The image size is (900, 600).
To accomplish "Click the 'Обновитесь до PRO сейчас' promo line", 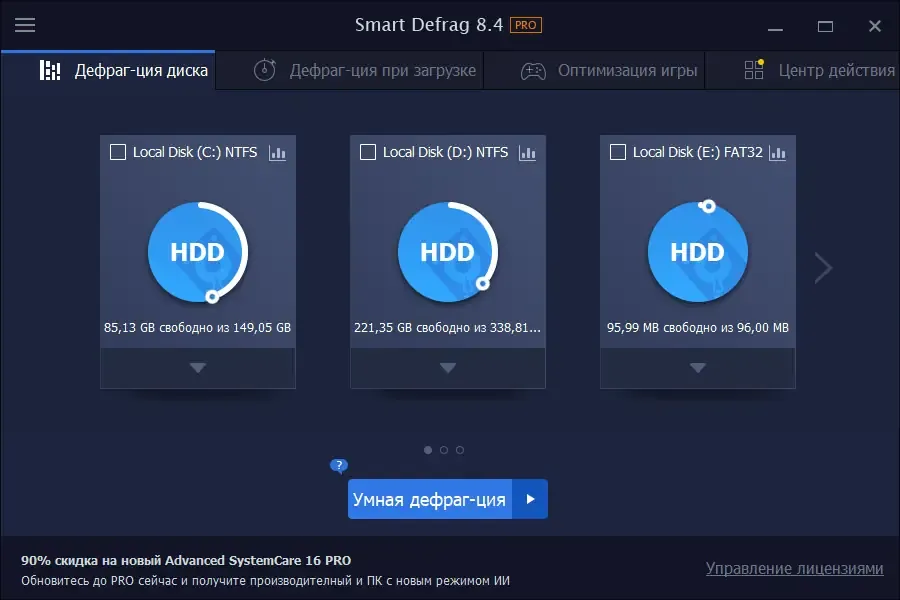I will 265,580.
